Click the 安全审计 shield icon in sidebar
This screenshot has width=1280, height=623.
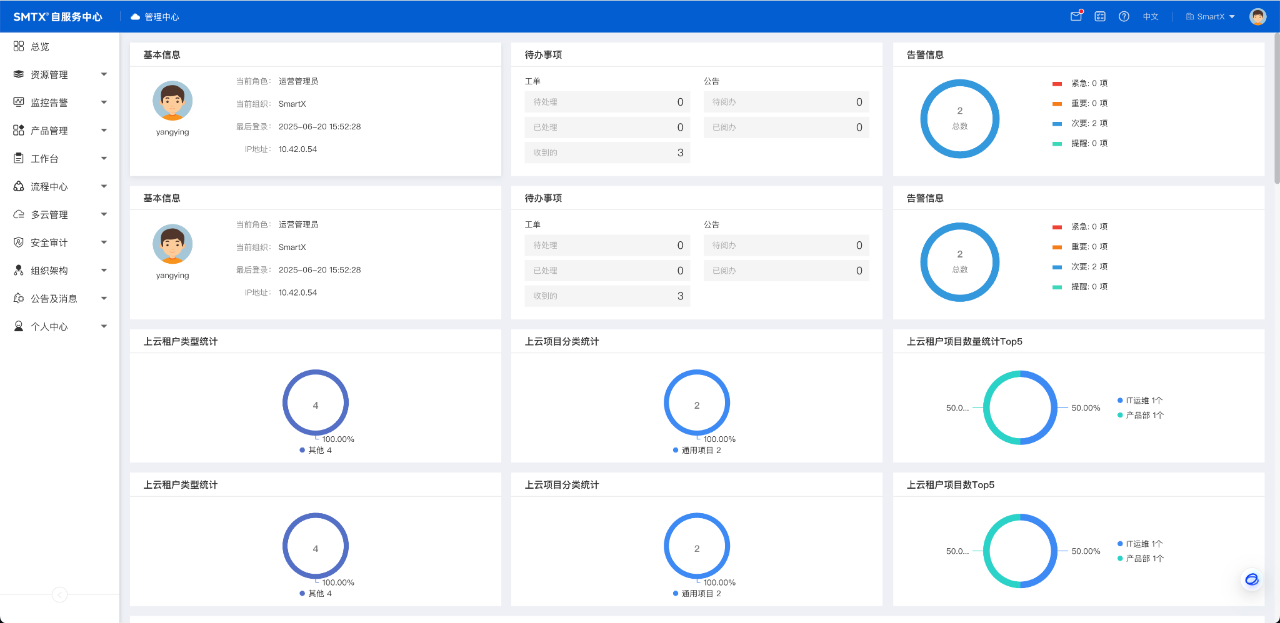(19, 242)
